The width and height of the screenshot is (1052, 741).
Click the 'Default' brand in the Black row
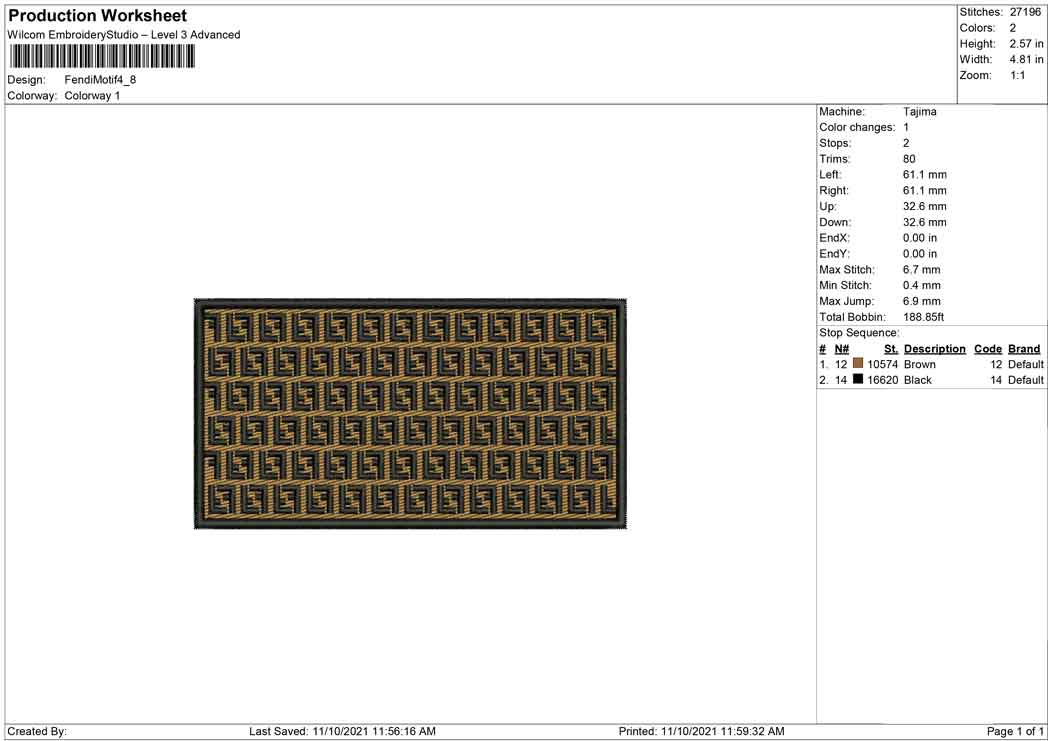pyautogui.click(x=1026, y=380)
